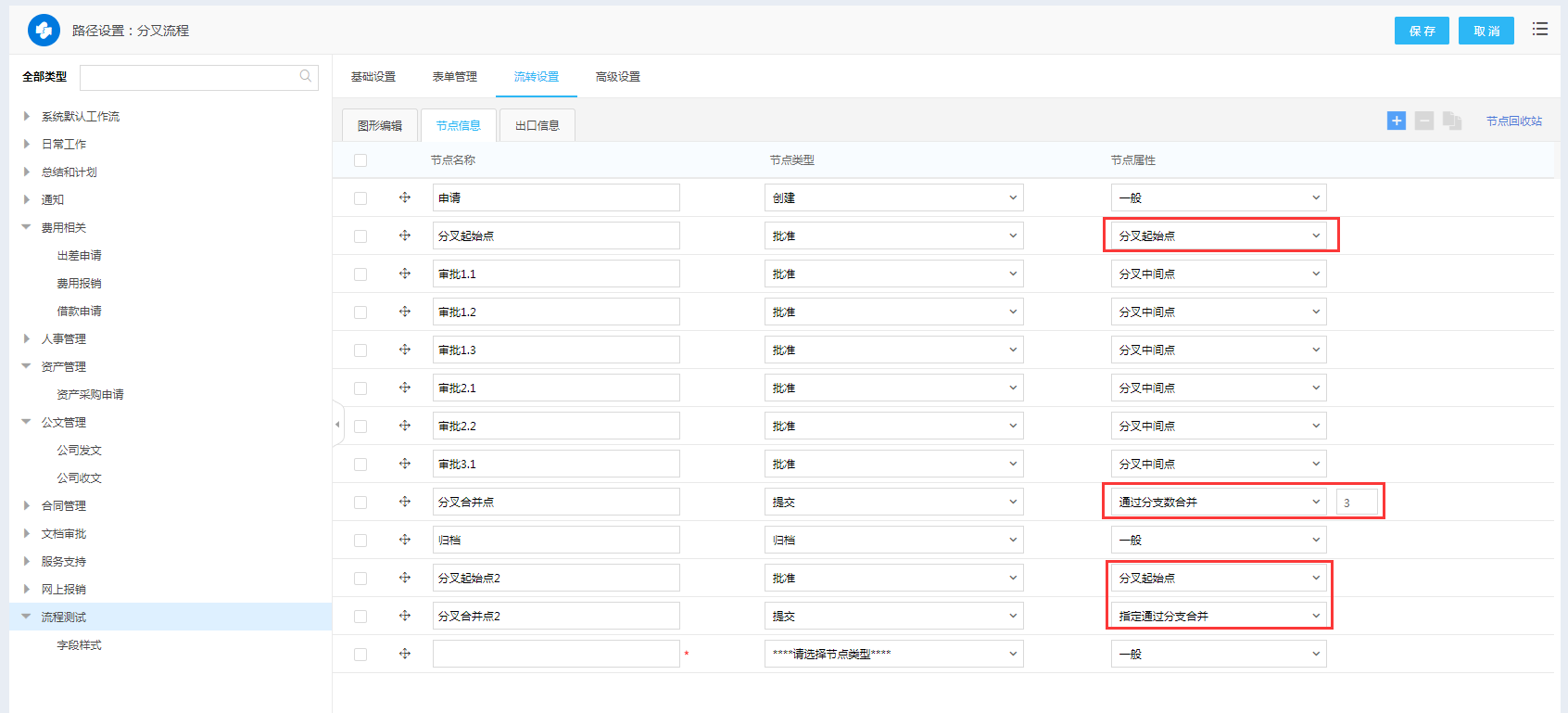Click the gray remove node minus icon

[1424, 121]
